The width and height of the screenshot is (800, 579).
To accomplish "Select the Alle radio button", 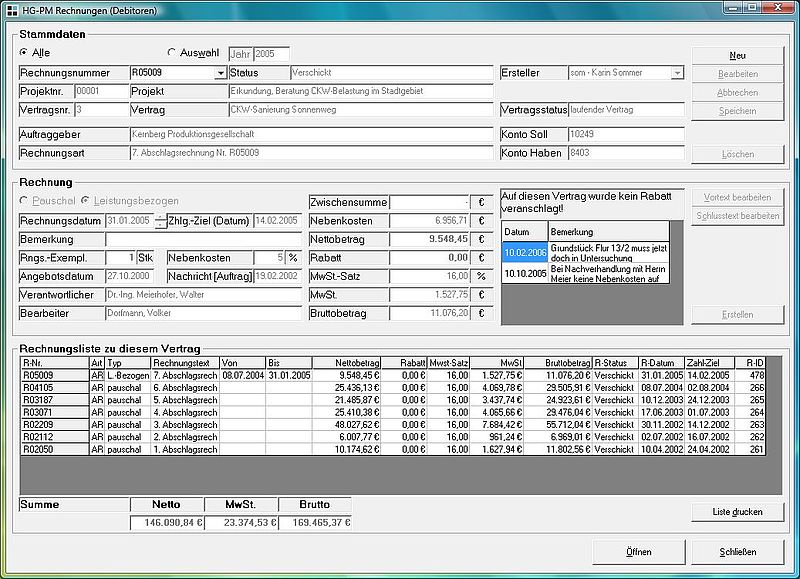I will (x=24, y=52).
